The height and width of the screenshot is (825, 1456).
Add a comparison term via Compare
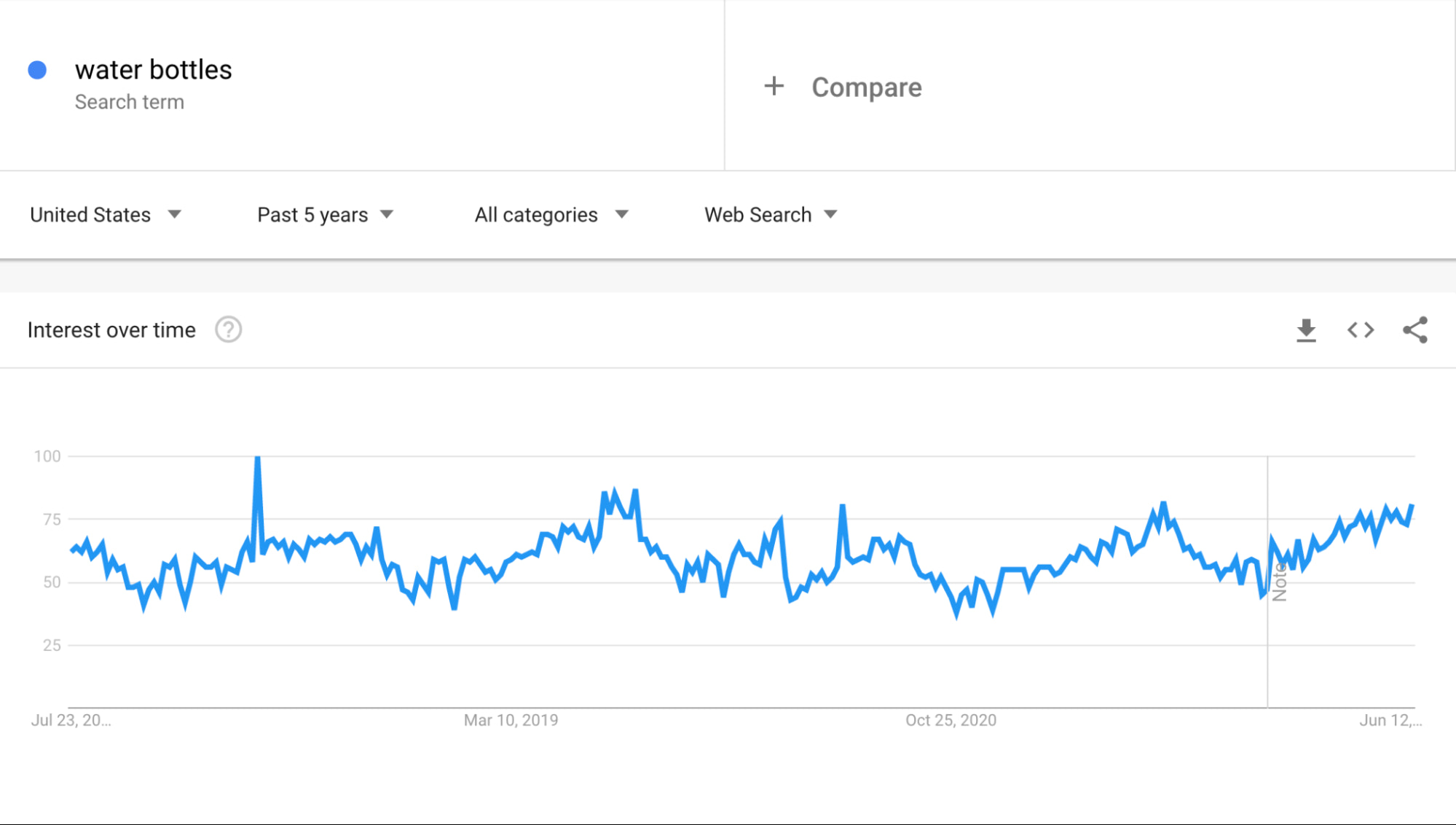coord(866,87)
